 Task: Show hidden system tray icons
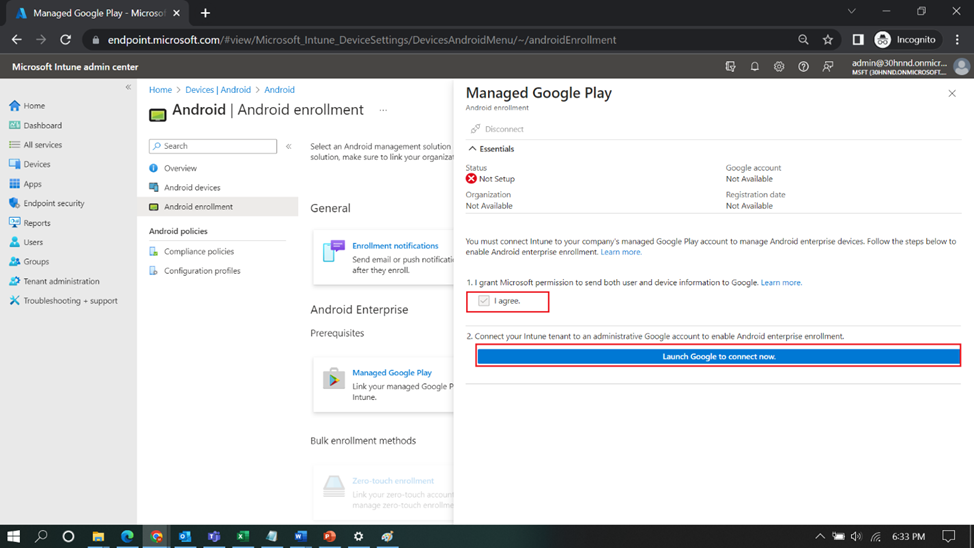[x=820, y=536]
